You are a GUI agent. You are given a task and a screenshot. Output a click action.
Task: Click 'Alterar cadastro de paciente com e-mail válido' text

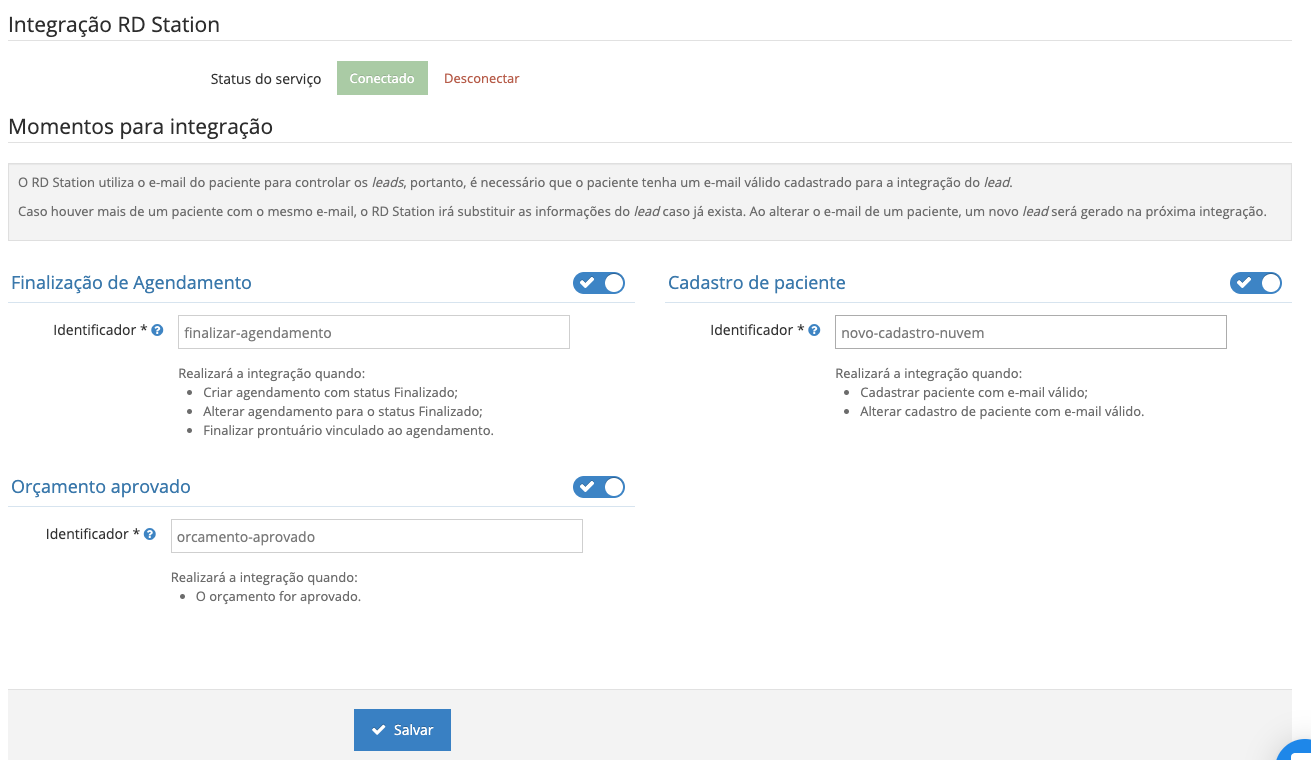click(x=1002, y=411)
